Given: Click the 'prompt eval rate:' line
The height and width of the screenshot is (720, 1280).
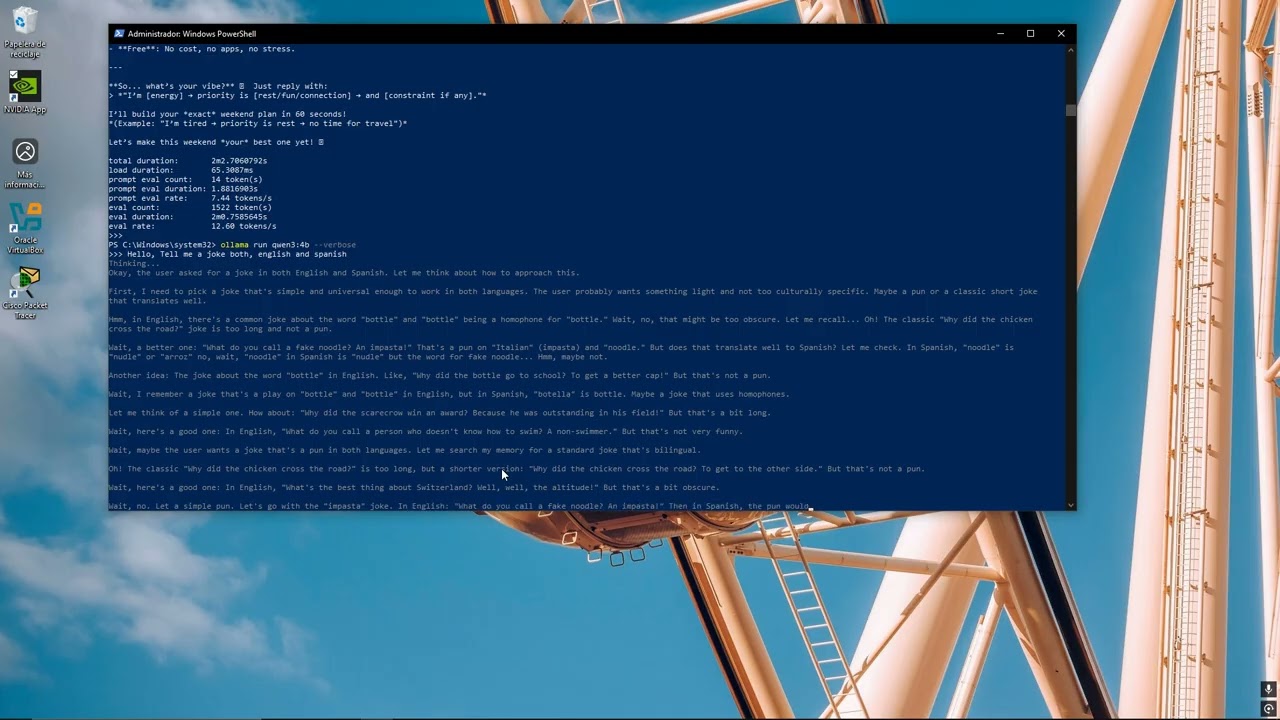Looking at the screenshot, I should [190, 198].
